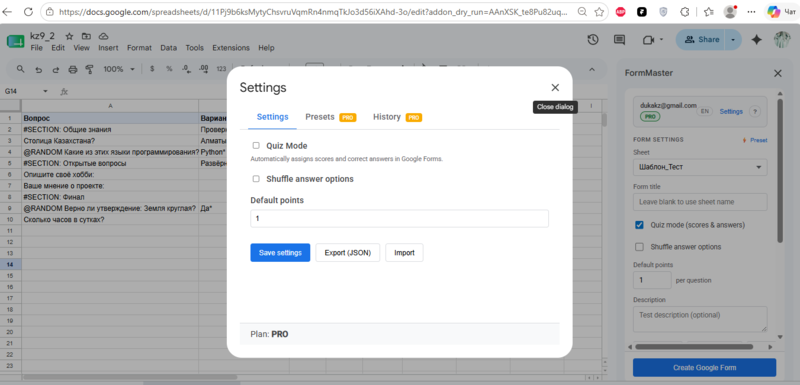Screen dimensions: 800x385
Task: Open the Share button dropdown arrow
Action: (x=733, y=40)
